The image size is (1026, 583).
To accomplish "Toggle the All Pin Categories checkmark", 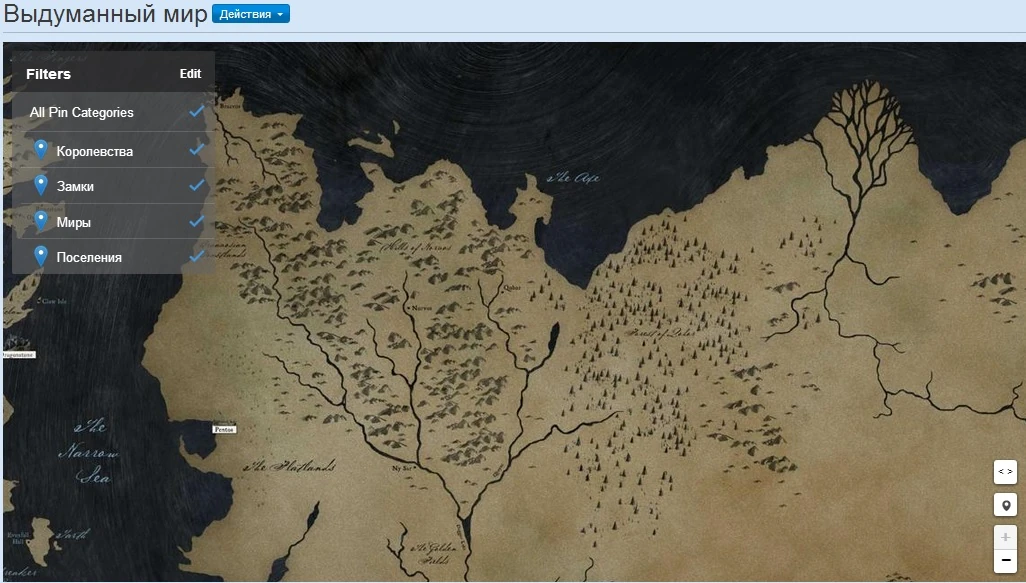I will coord(196,112).
